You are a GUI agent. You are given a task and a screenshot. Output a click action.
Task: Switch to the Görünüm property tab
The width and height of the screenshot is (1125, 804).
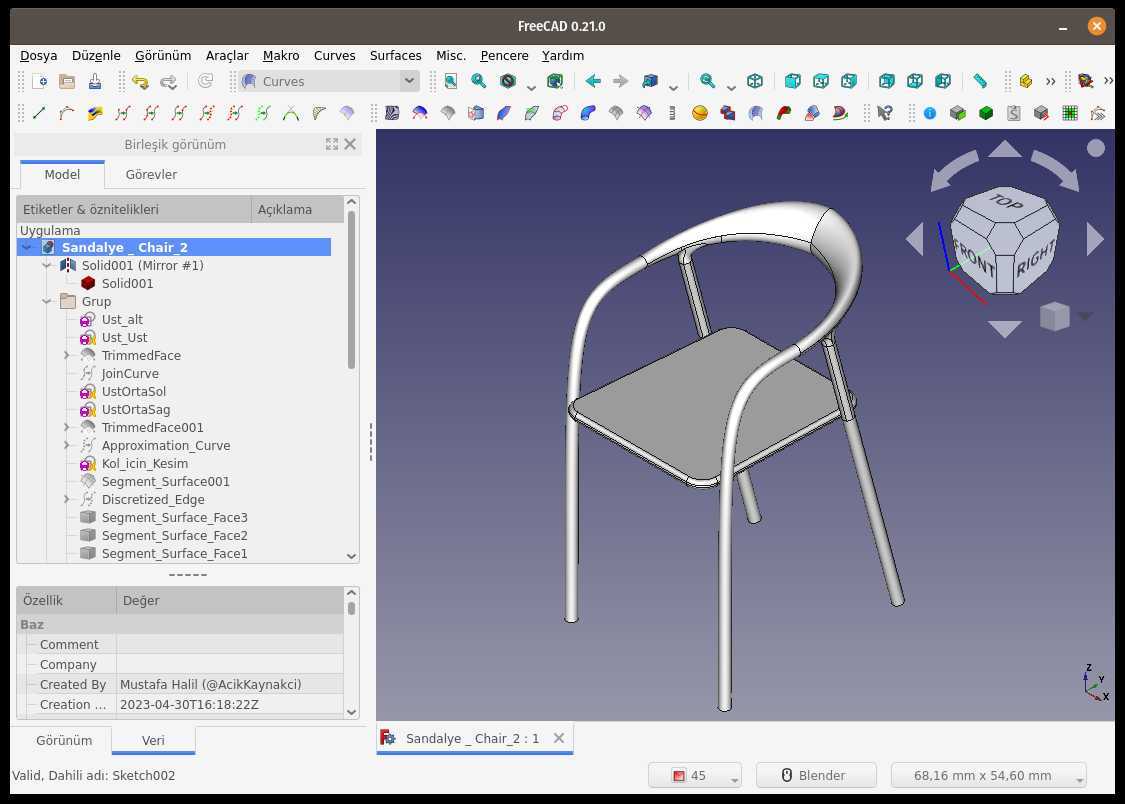coord(64,740)
